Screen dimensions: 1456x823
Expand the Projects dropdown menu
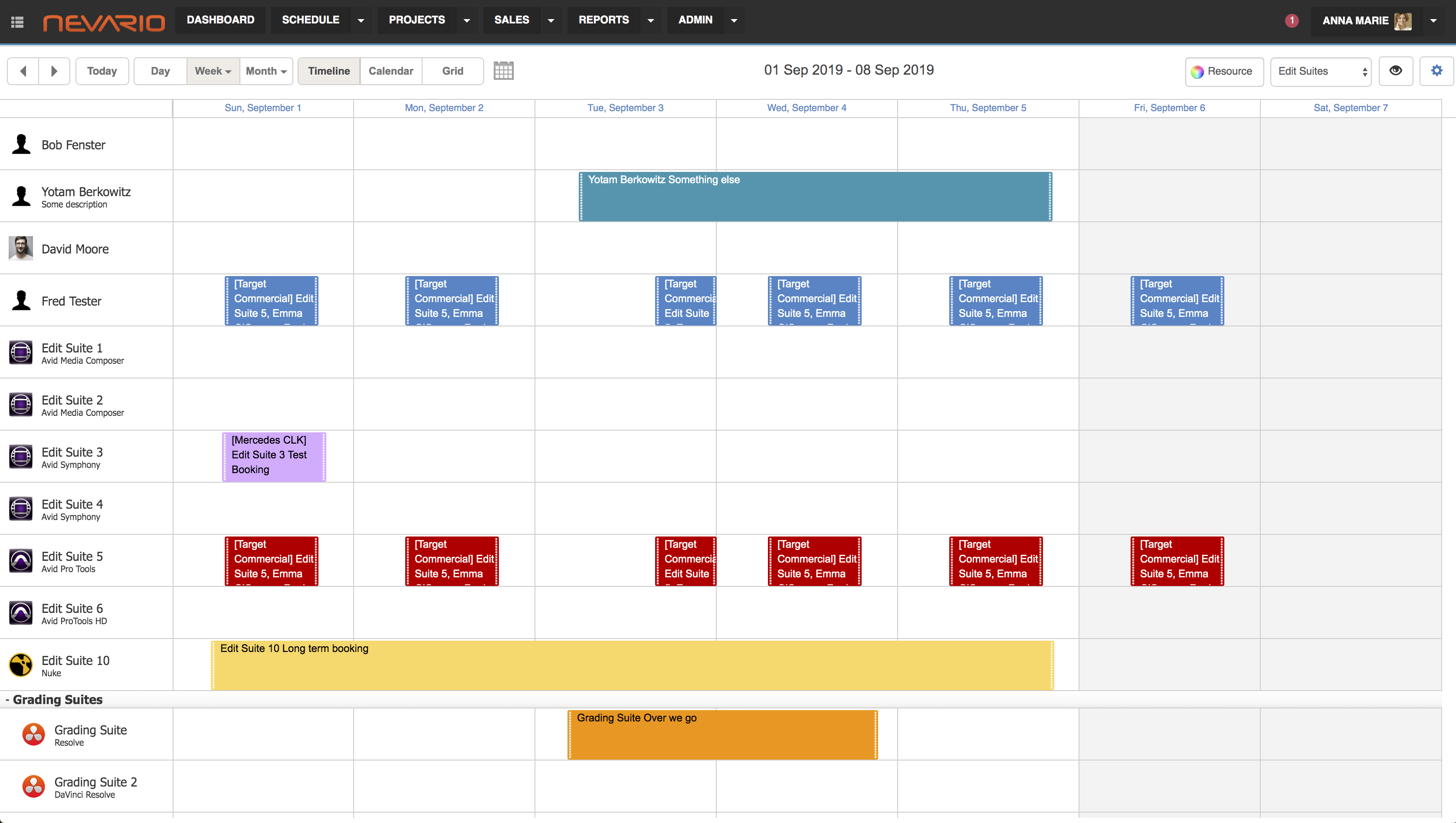465,20
